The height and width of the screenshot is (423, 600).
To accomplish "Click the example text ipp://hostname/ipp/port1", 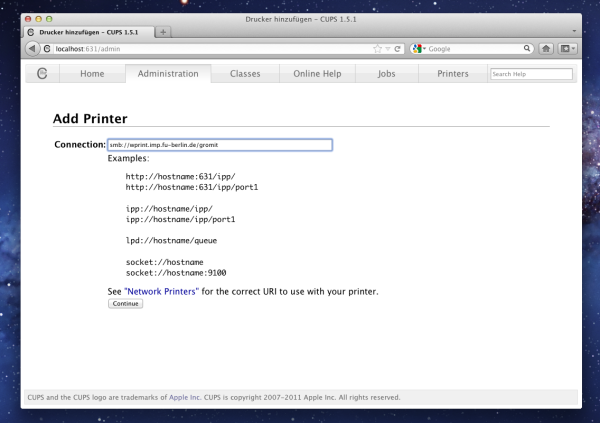I will click(181, 219).
